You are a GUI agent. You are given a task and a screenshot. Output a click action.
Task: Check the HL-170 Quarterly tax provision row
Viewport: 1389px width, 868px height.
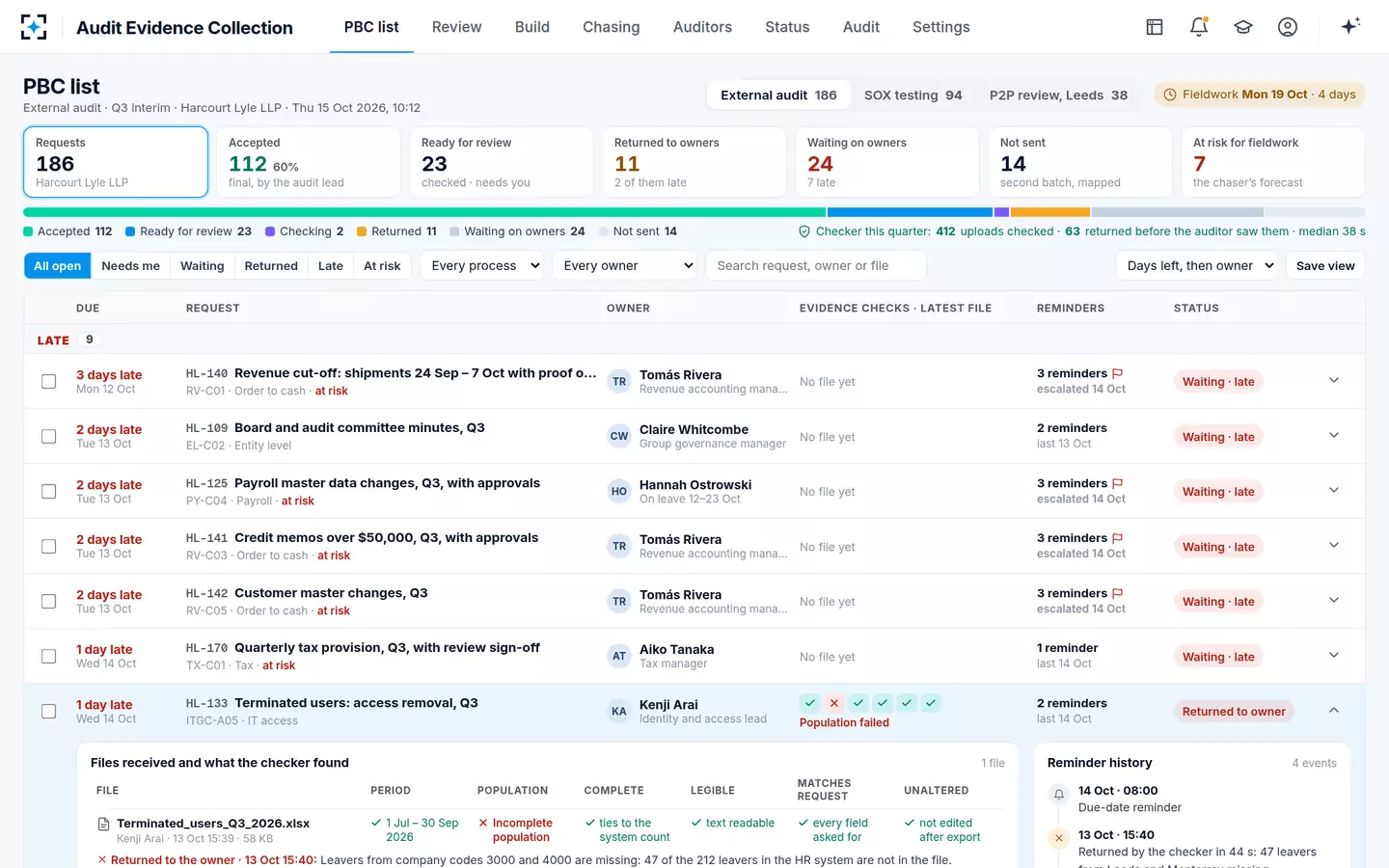tap(48, 657)
